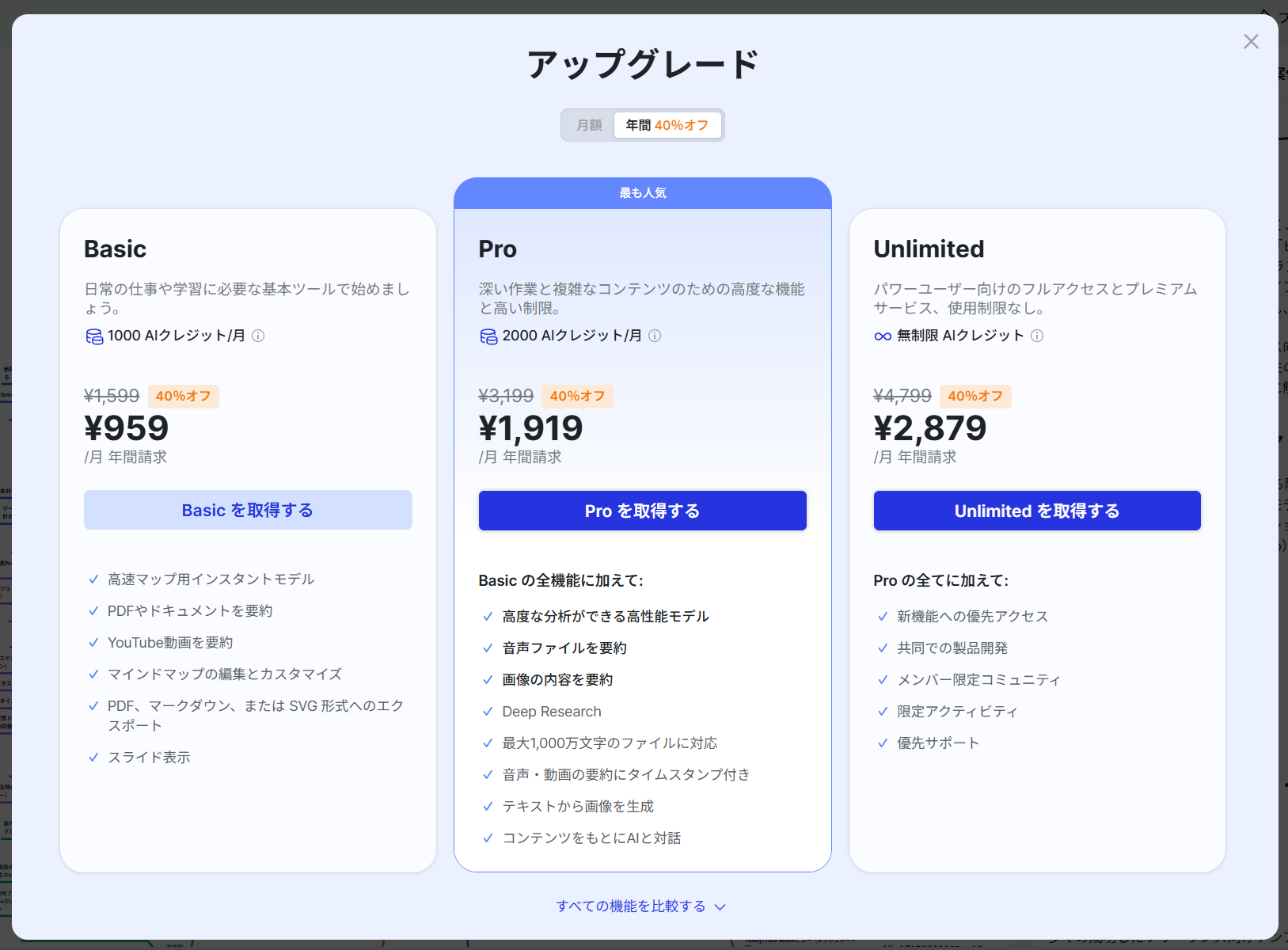Click info icon beside unlimited AI credits
Image resolution: width=1288 pixels, height=950 pixels.
coord(1037,336)
